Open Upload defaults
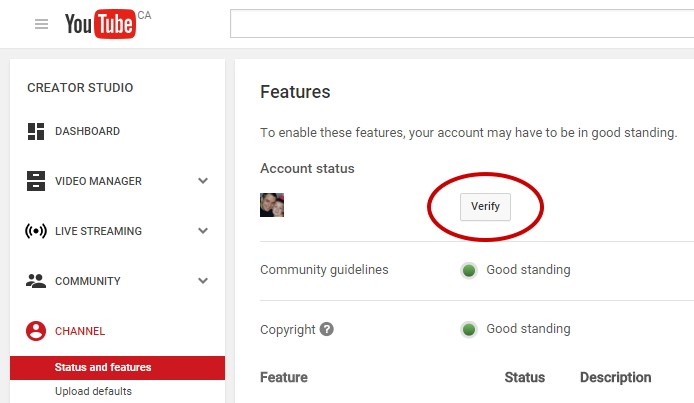This screenshot has width=694, height=403. [93, 391]
